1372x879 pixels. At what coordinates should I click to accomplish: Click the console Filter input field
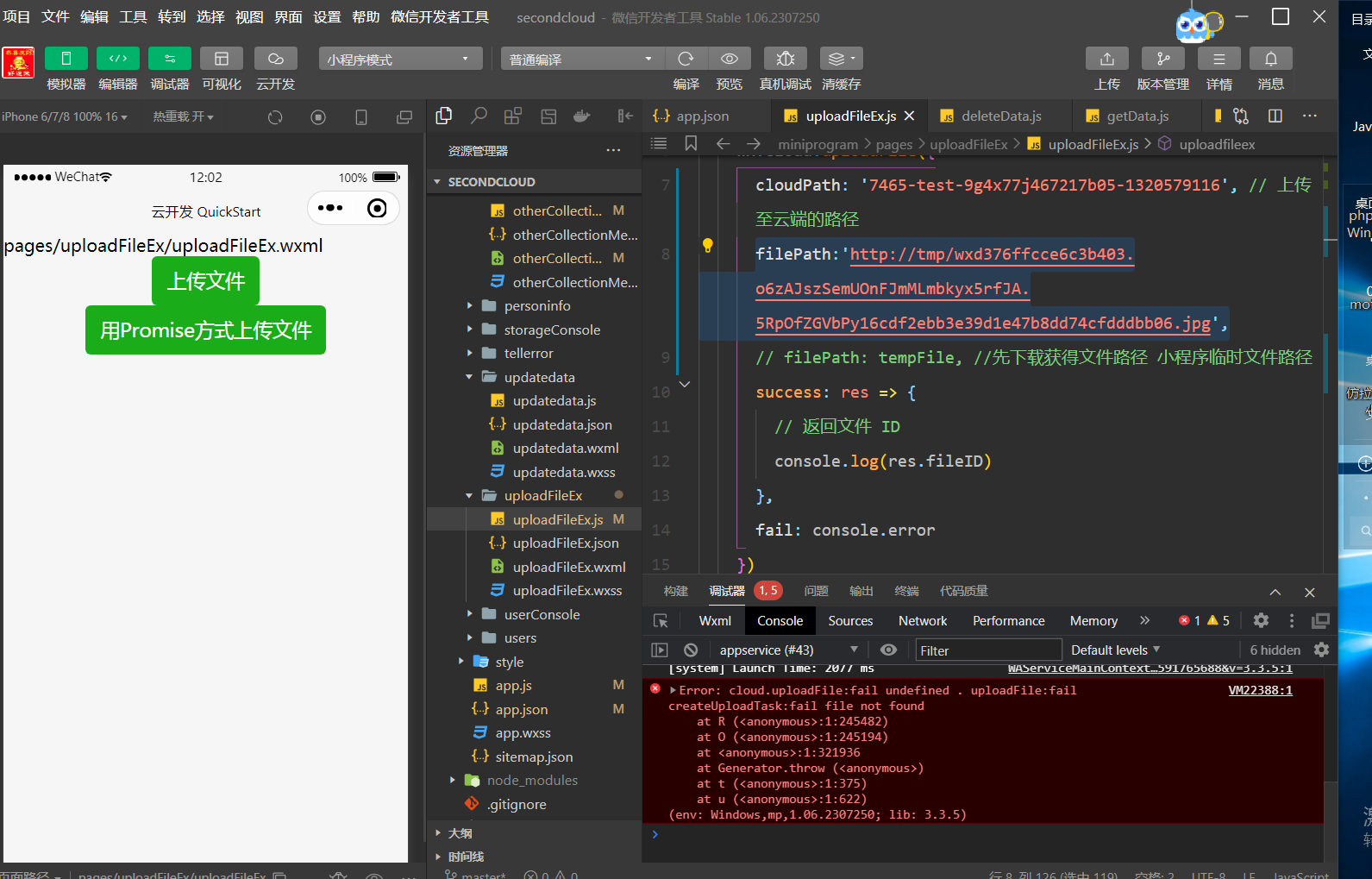pyautogui.click(x=987, y=650)
